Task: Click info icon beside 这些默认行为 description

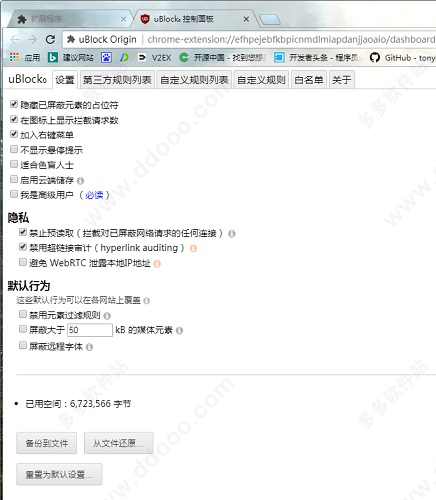Action: [146, 301]
